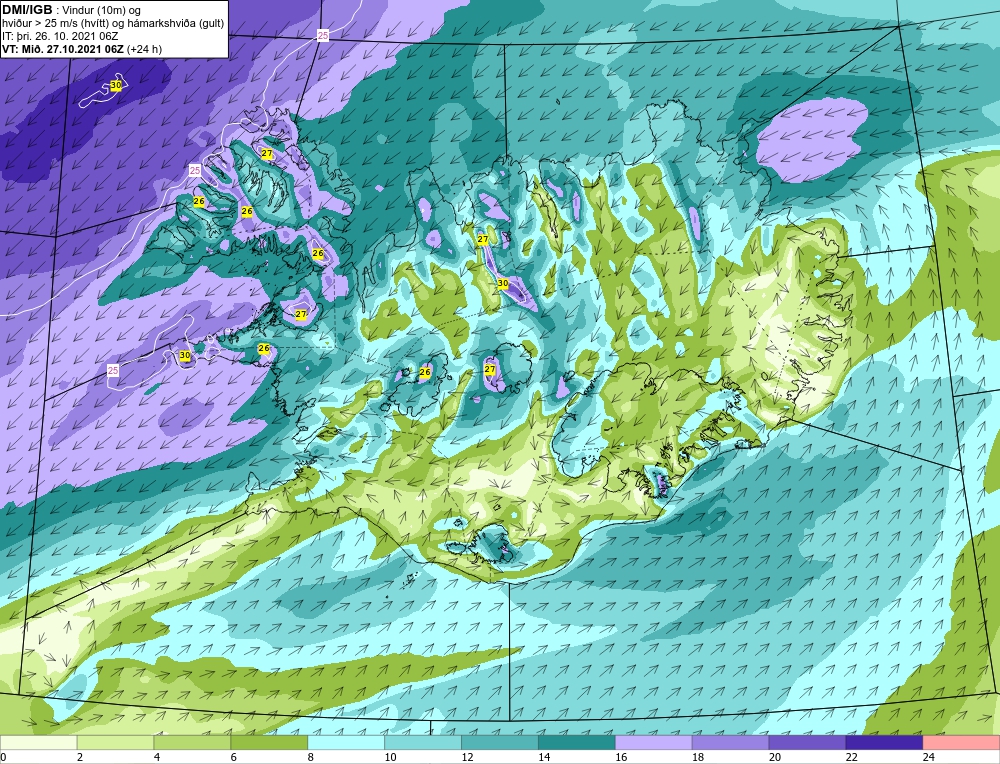The width and height of the screenshot is (1000, 764).
Task: Click the 'VT: Mið. 27.10.2021 06Z' valid time
Action: pos(64,49)
